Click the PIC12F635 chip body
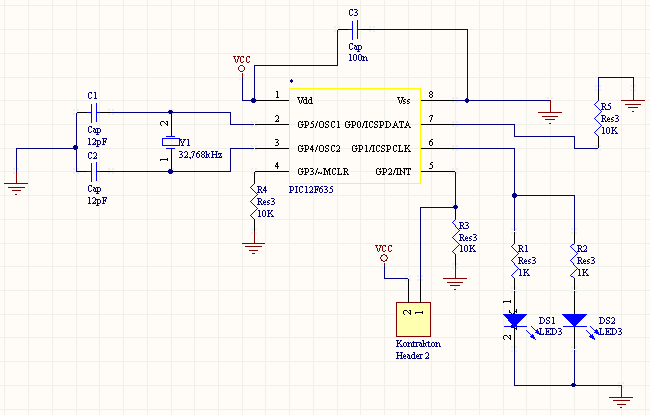Screen dimensions: 650x415 click(x=355, y=137)
